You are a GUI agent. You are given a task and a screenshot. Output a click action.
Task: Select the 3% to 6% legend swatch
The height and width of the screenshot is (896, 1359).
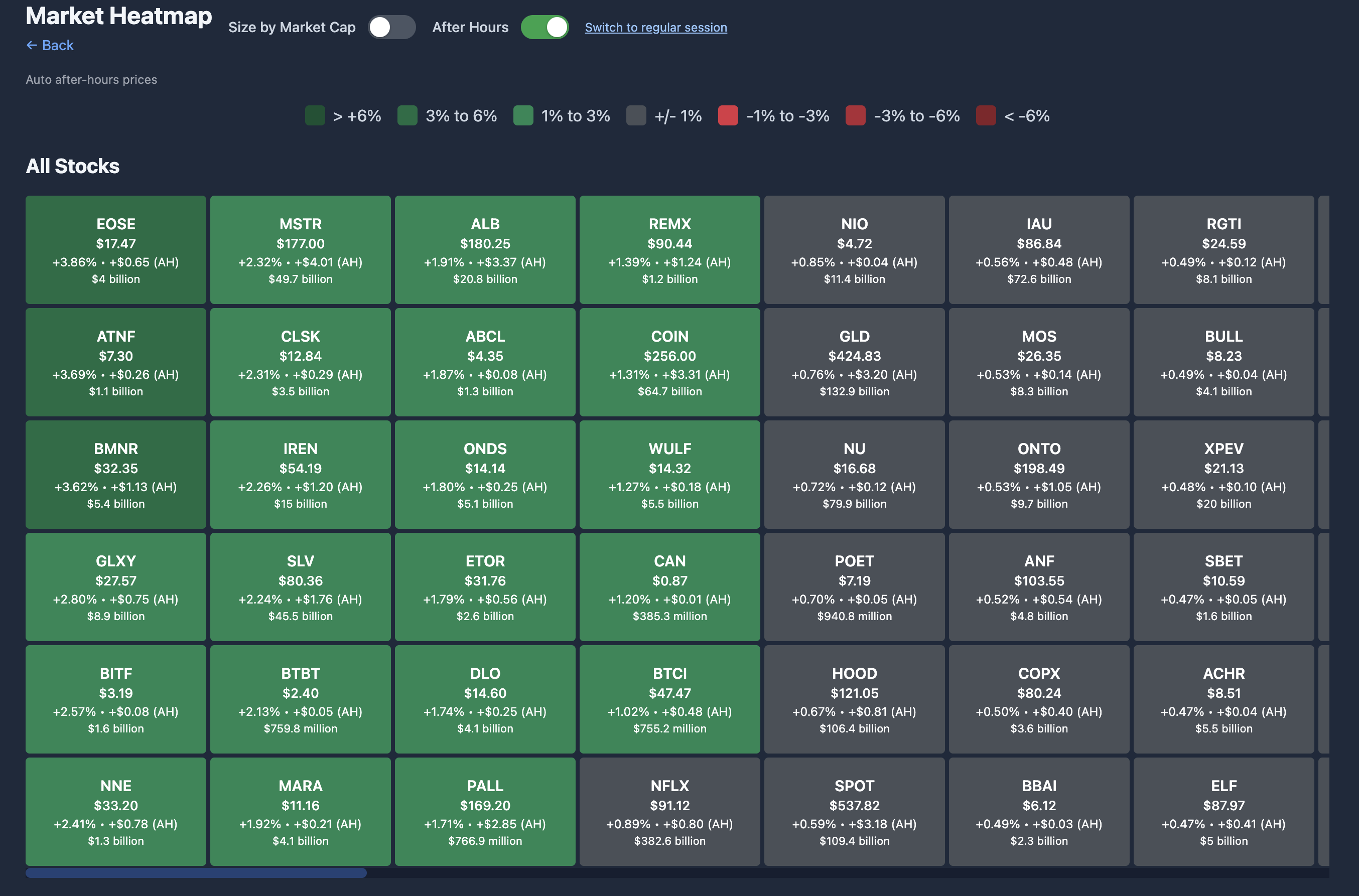point(408,115)
